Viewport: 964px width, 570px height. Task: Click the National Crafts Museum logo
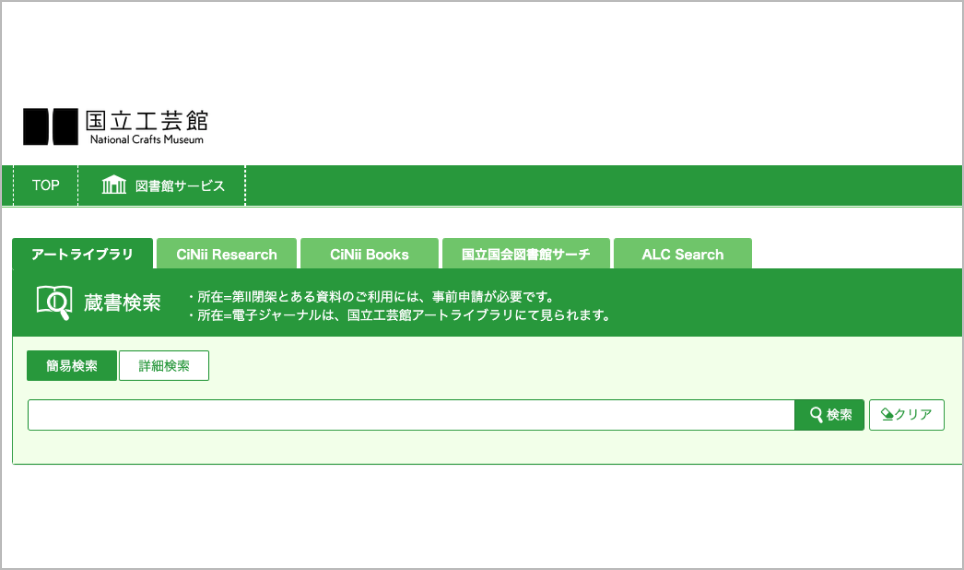point(116,127)
